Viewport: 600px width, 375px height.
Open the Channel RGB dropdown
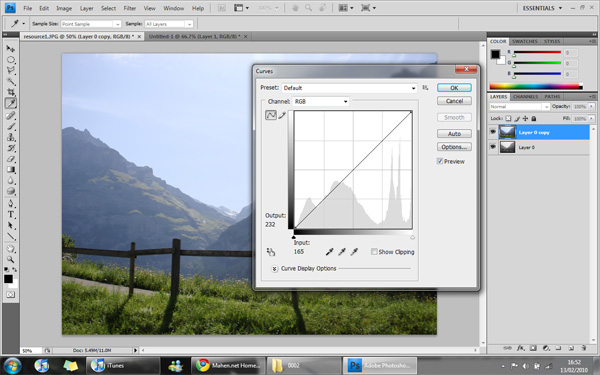(321, 101)
